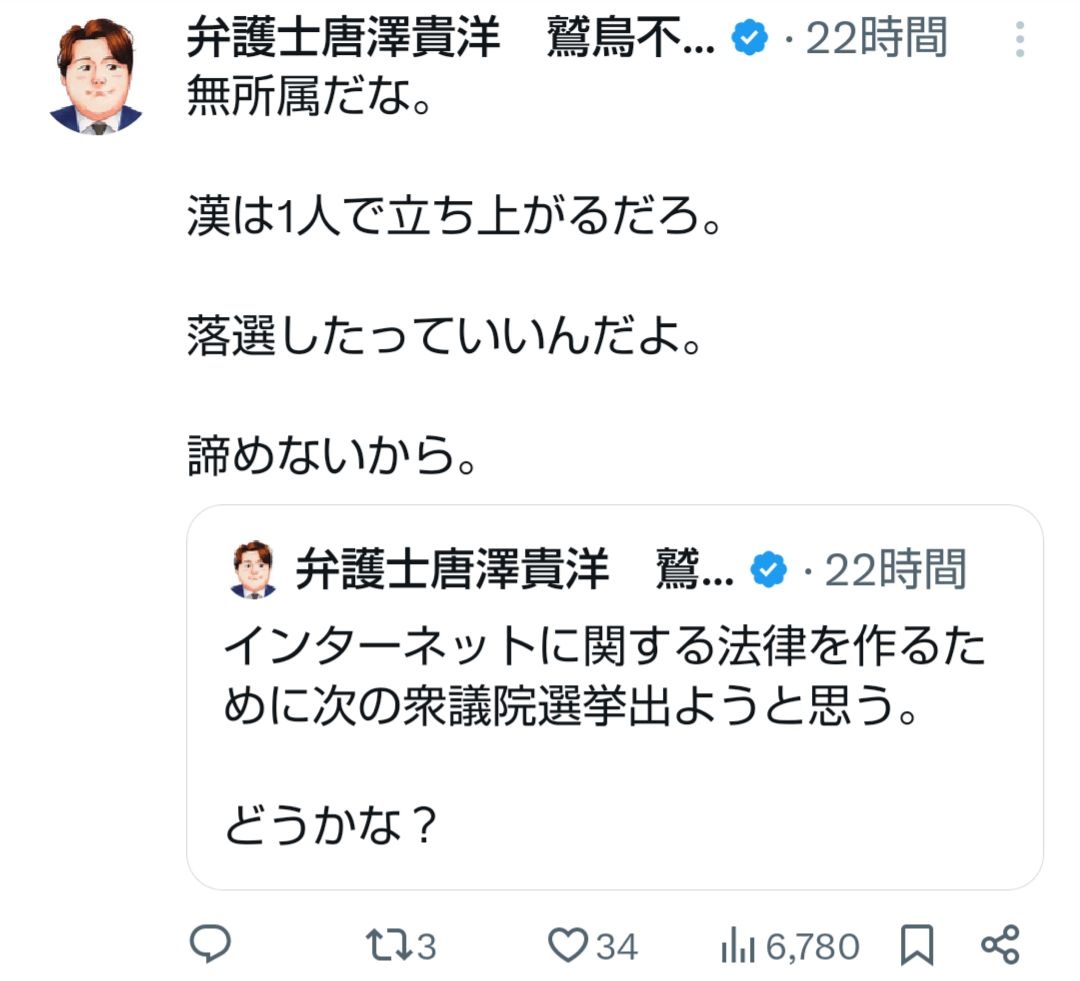Repost this tweet with the retweet icon
This screenshot has height=981, width=1080.
(387, 943)
